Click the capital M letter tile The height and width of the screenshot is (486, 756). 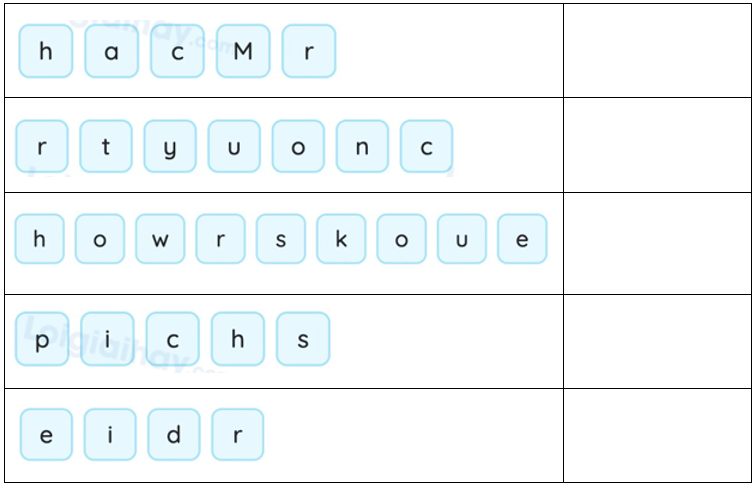pos(243,51)
